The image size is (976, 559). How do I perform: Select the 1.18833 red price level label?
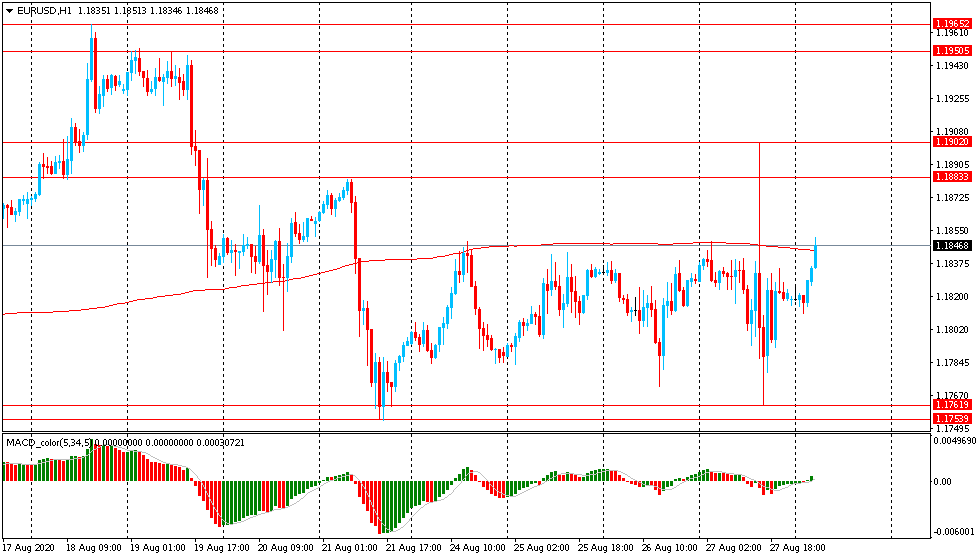click(x=951, y=177)
